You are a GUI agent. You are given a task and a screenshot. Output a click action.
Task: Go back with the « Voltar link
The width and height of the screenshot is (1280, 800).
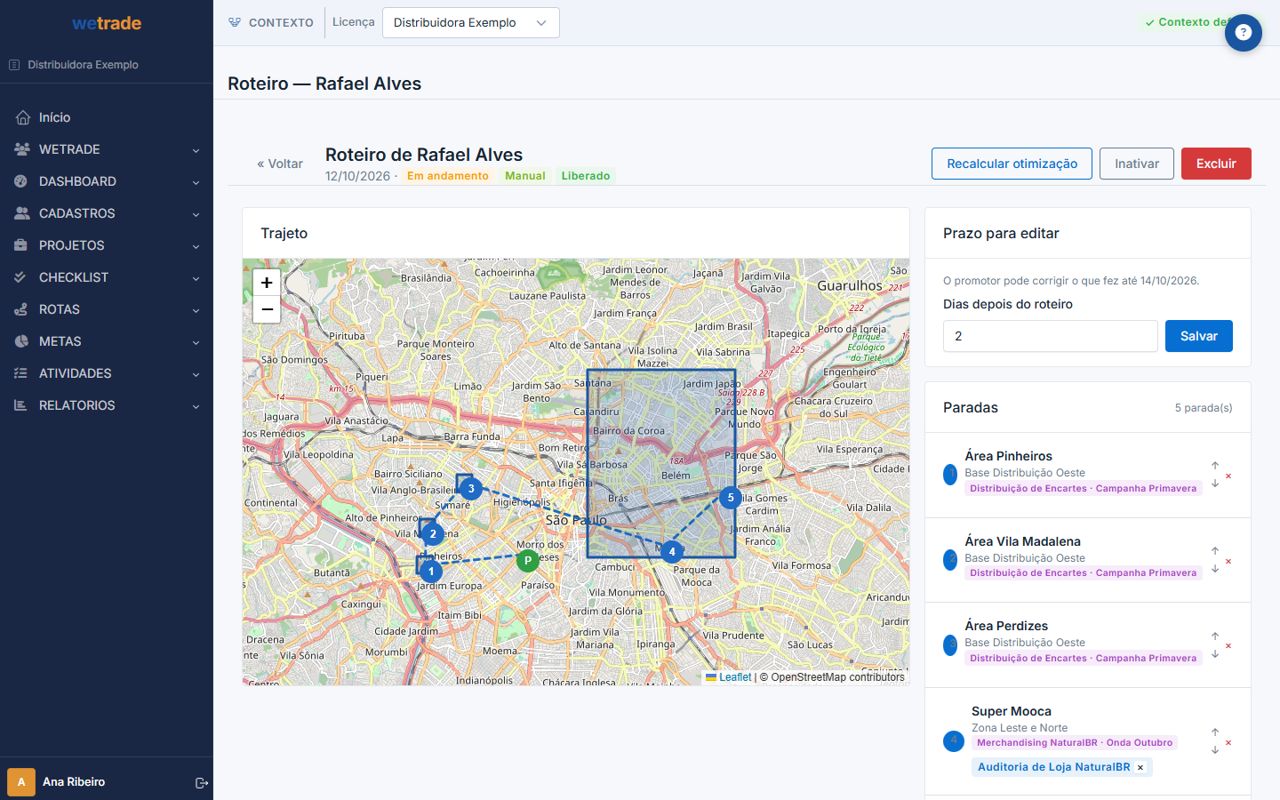click(x=280, y=164)
